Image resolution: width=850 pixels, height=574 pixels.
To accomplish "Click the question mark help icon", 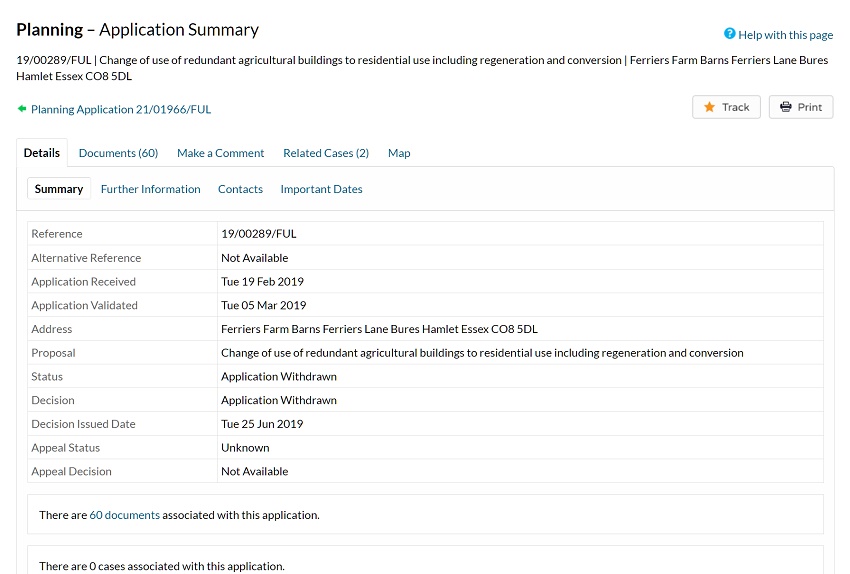I will pyautogui.click(x=730, y=34).
